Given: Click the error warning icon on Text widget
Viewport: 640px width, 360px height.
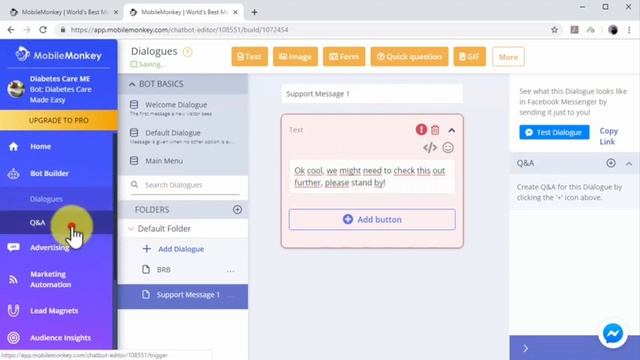Looking at the screenshot, I should click(421, 130).
